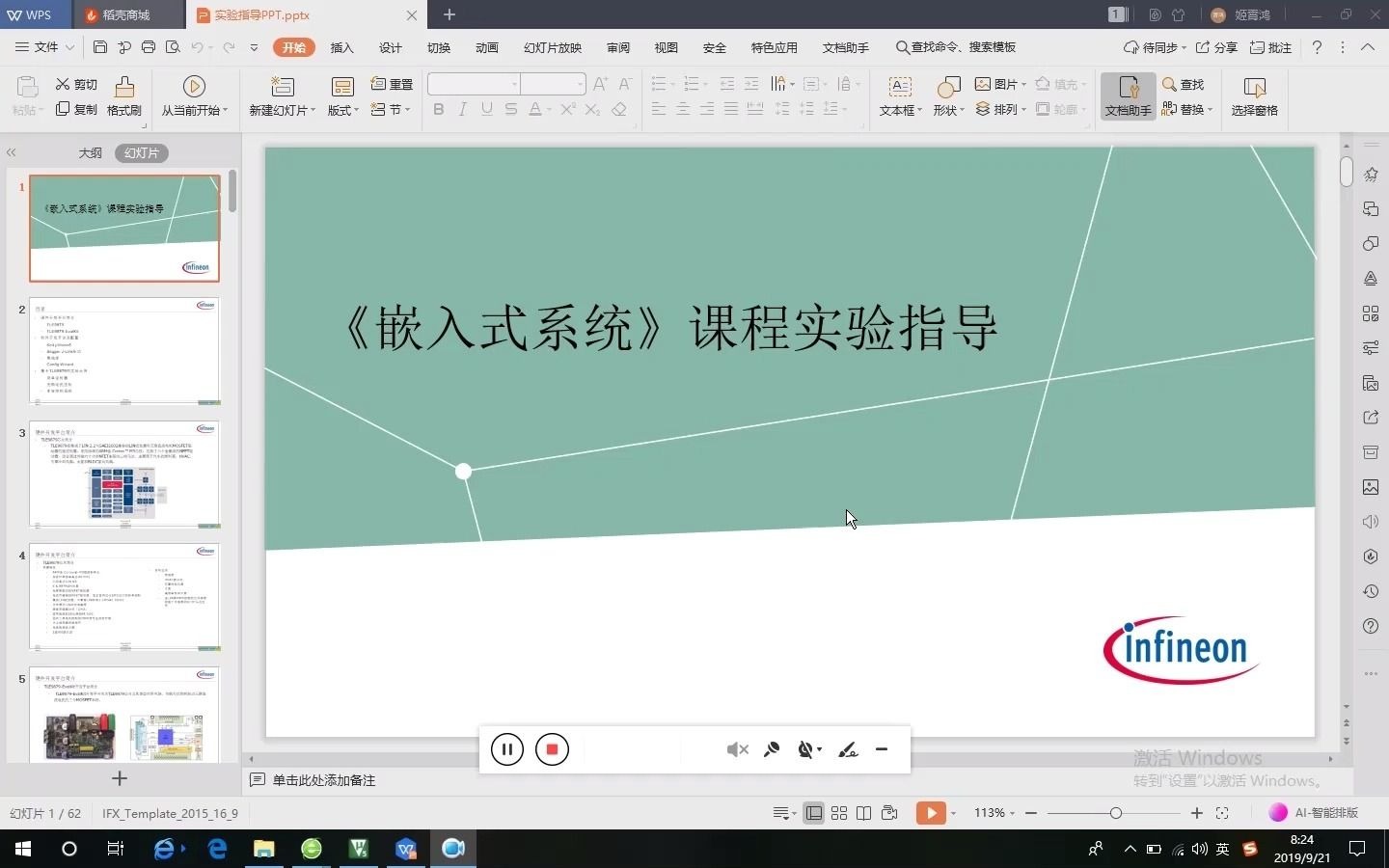This screenshot has height=868, width=1389.
Task: Click the Reset (重置) slide button
Action: [393, 84]
